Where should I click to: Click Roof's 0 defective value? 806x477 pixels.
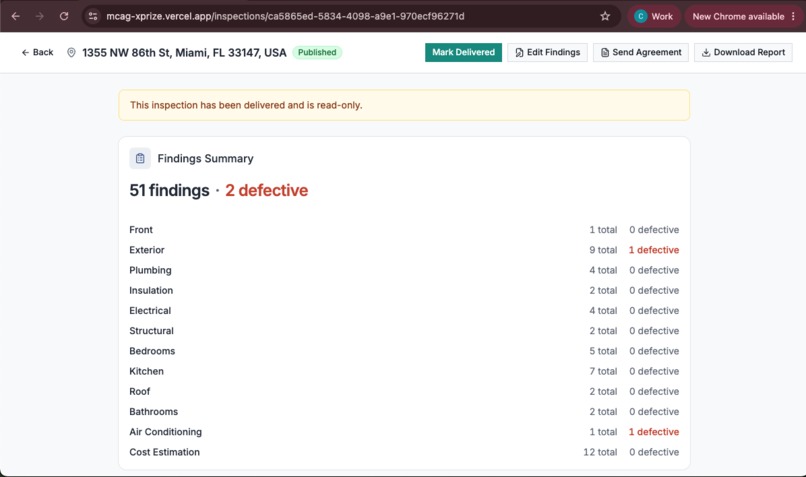654,392
